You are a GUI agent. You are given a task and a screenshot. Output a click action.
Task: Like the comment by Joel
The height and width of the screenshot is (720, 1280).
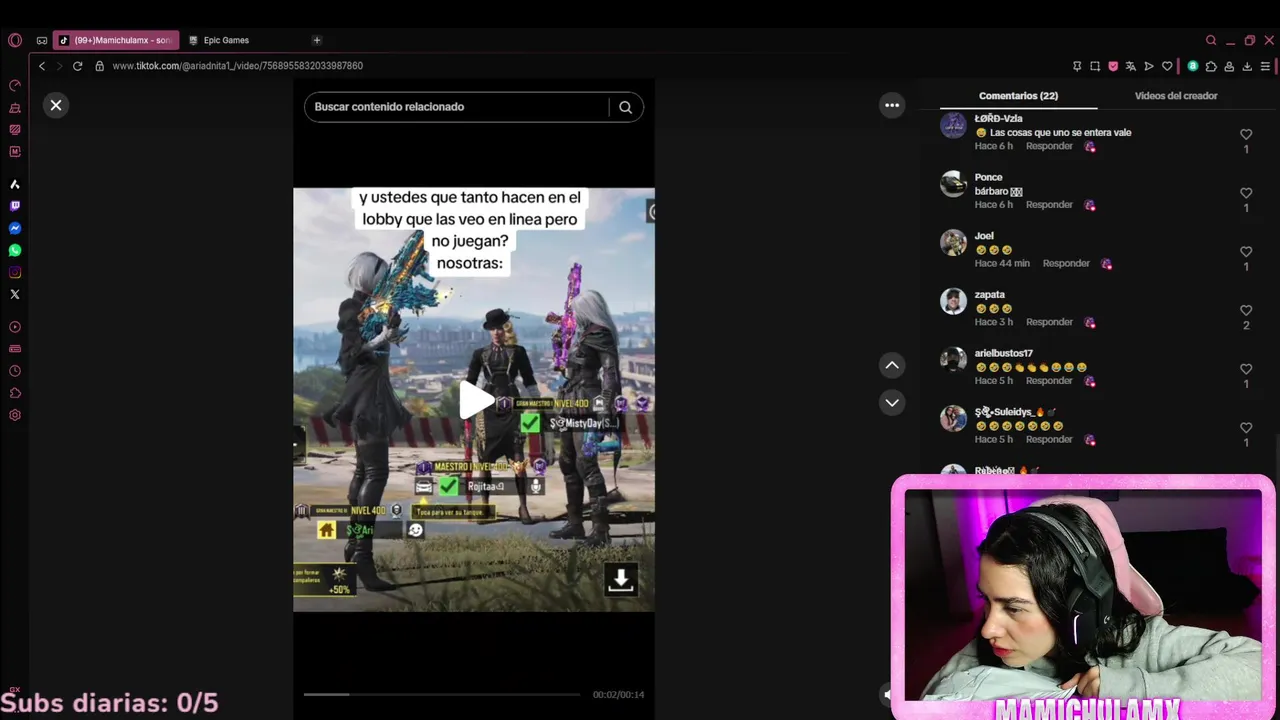pos(1246,252)
